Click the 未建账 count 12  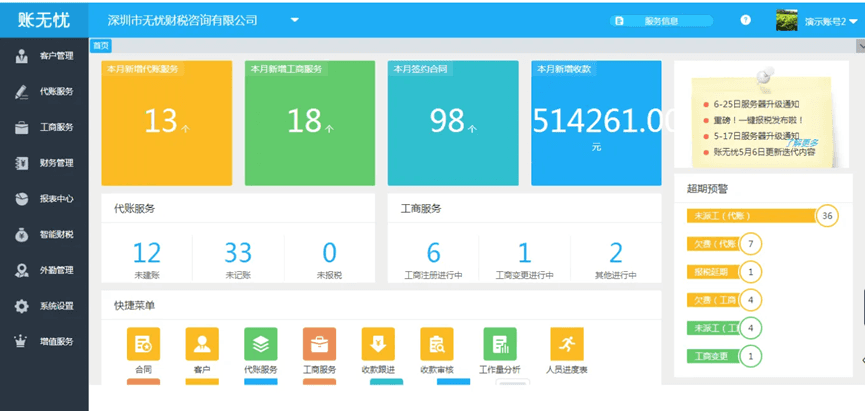pyautogui.click(x=147, y=253)
